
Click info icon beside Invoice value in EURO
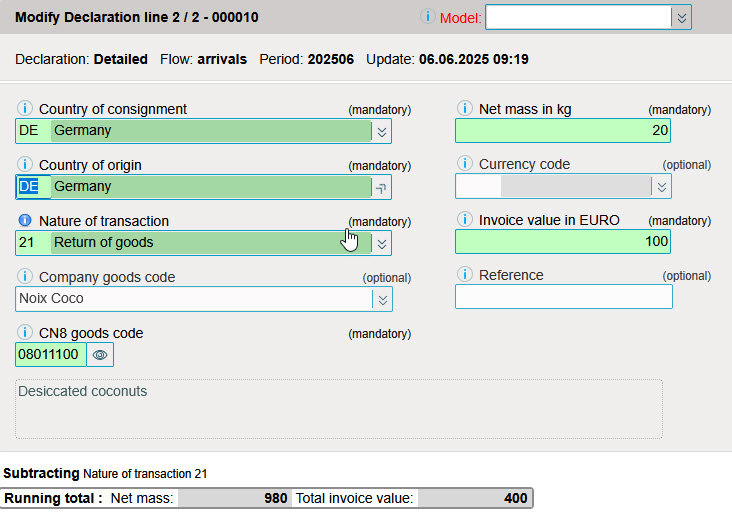pos(465,220)
